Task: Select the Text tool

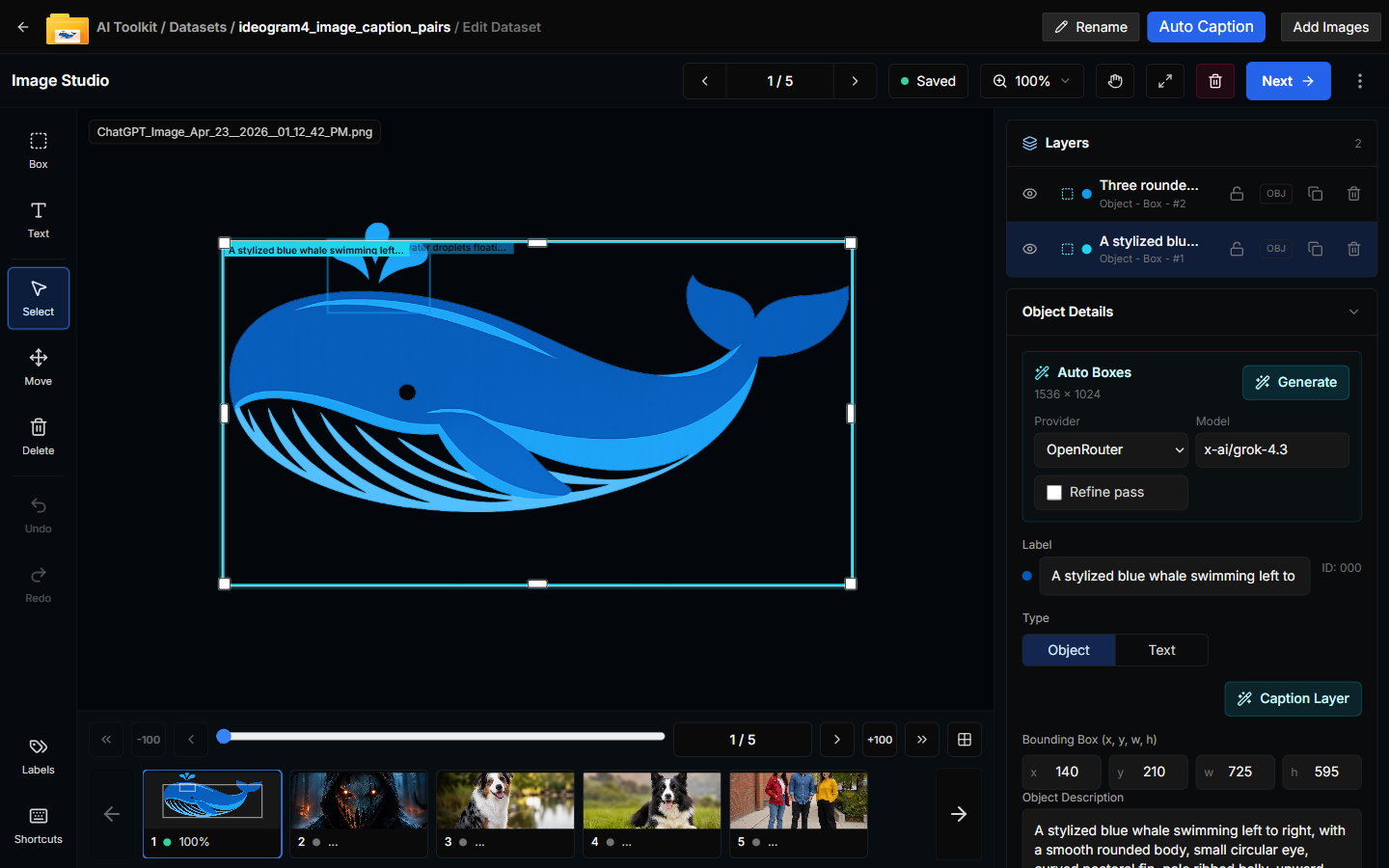Action: (39, 220)
